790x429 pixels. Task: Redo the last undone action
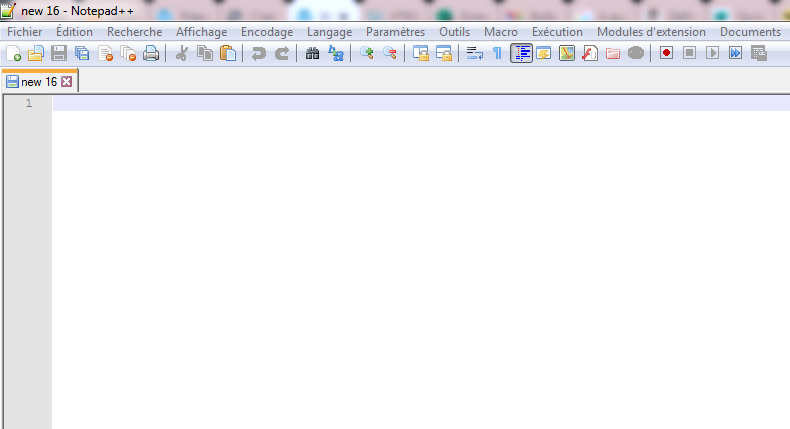[282, 53]
